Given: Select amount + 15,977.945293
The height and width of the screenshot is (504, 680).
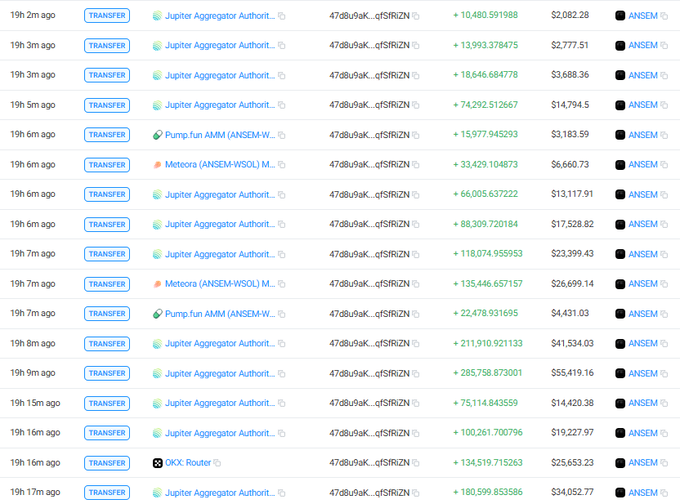Looking at the screenshot, I should click(x=485, y=134).
